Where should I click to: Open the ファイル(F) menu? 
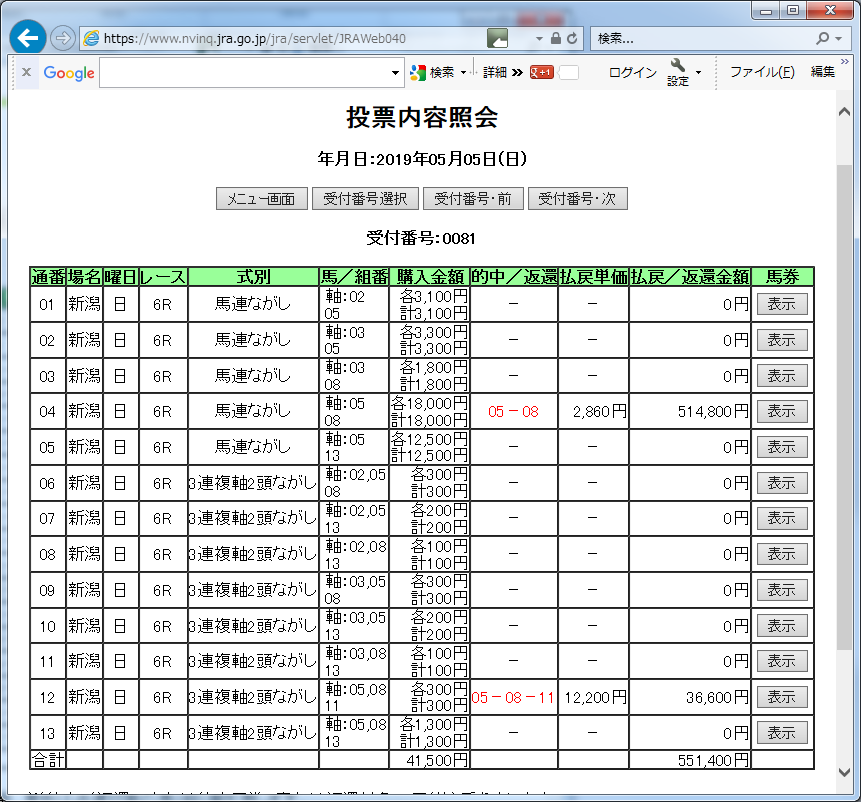click(762, 72)
